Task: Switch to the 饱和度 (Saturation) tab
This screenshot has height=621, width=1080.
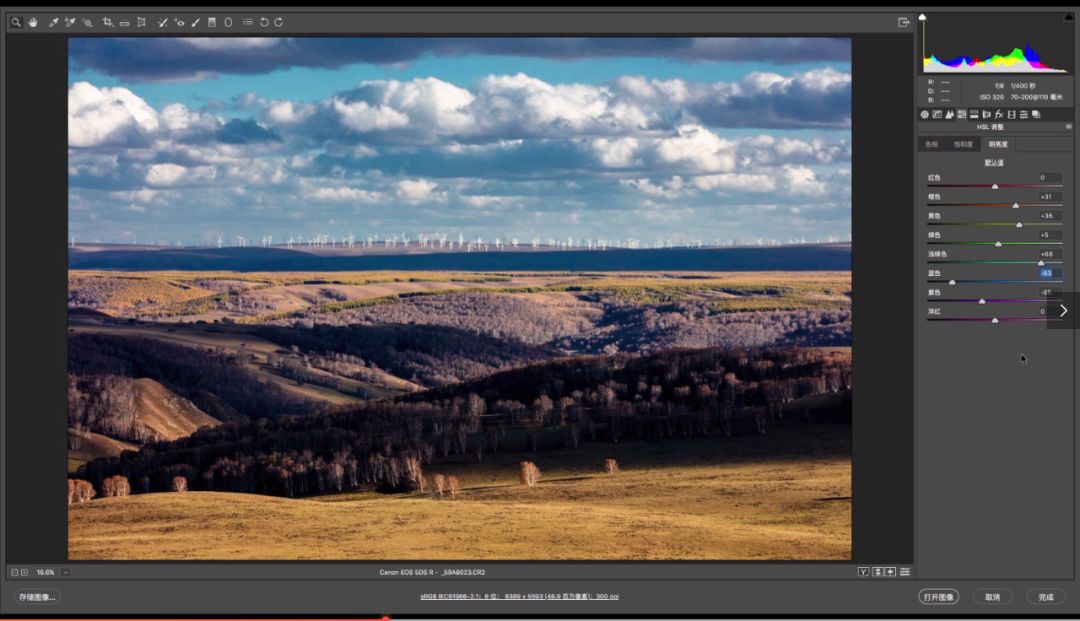Action: (963, 144)
